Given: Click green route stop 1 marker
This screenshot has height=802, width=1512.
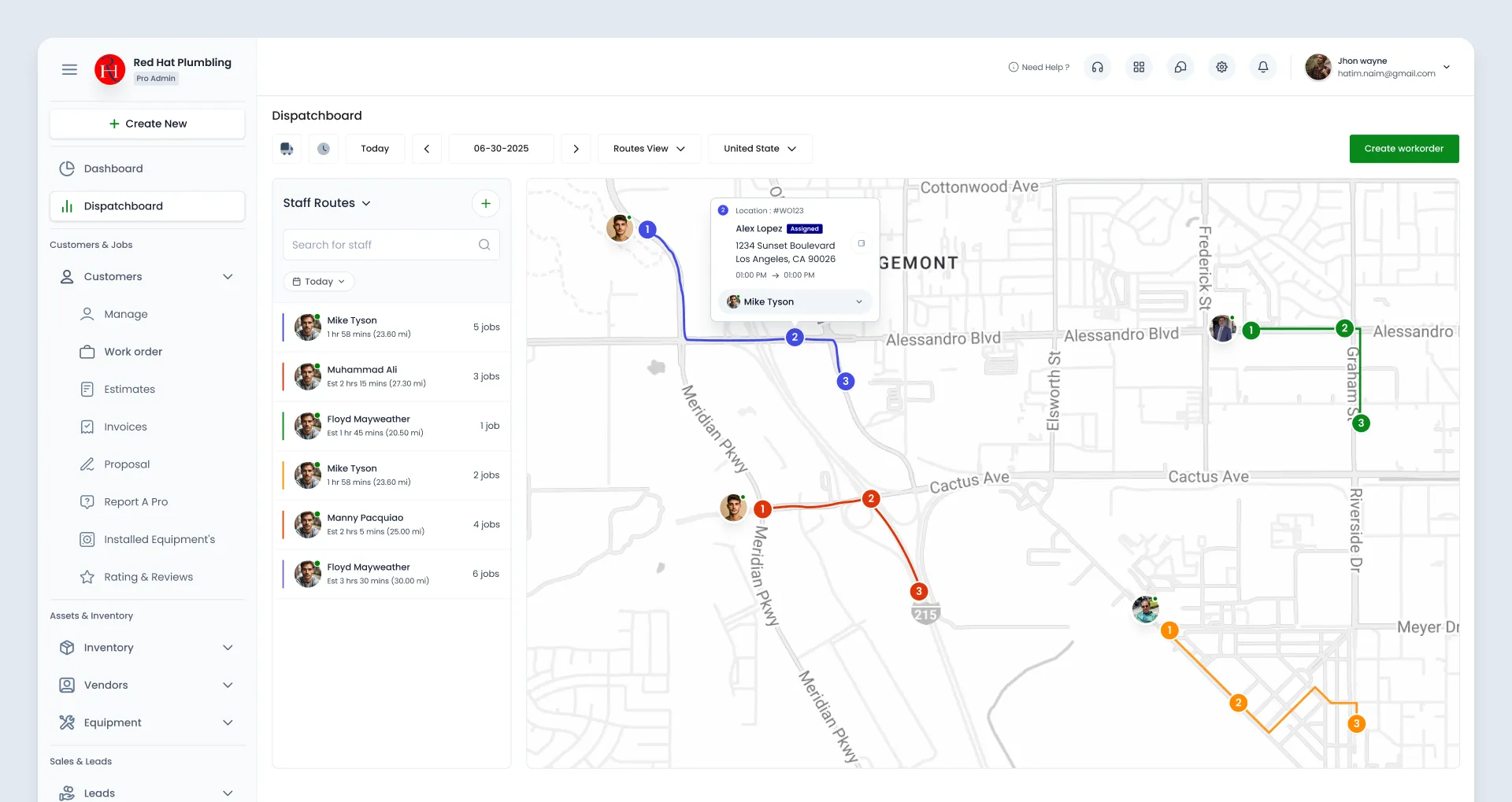Looking at the screenshot, I should 1251,331.
